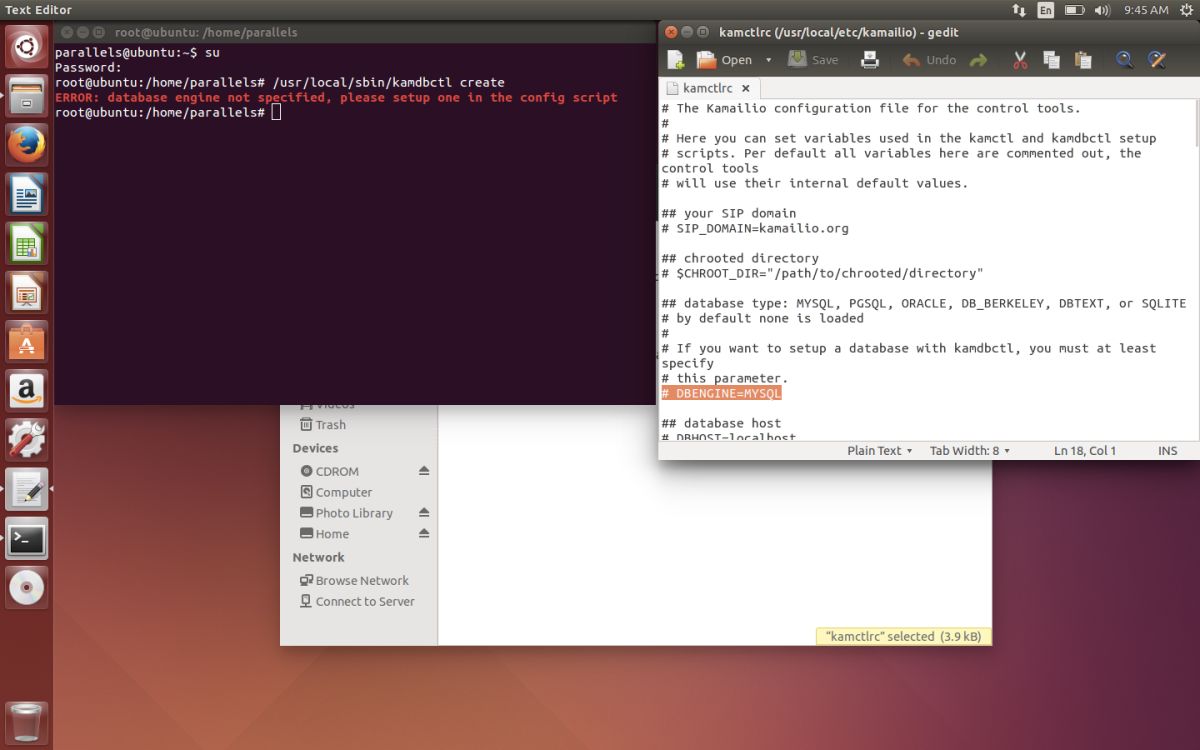
Task: Click the kamdbctl create command line
Action: (x=280, y=83)
